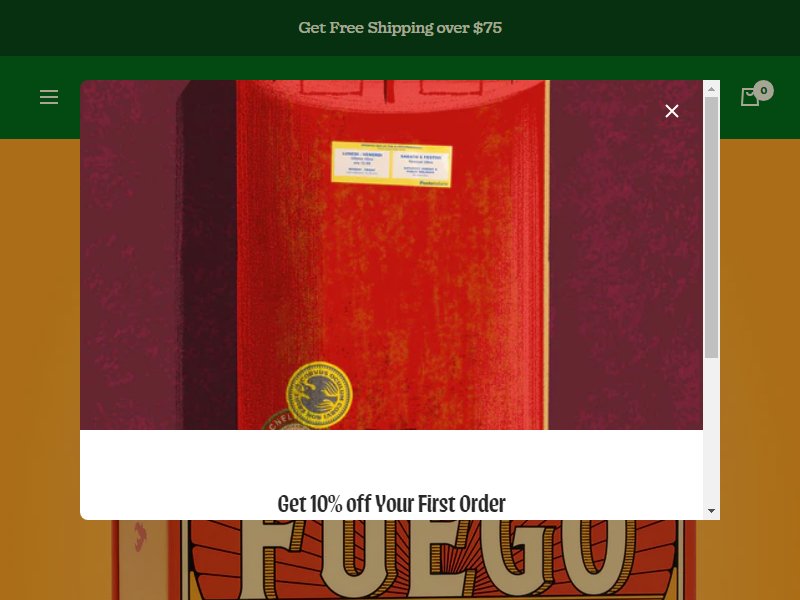This screenshot has height=600, width=800.
Task: Click the dark maroon wall left of mailbox
Action: pyautogui.click(x=130, y=255)
